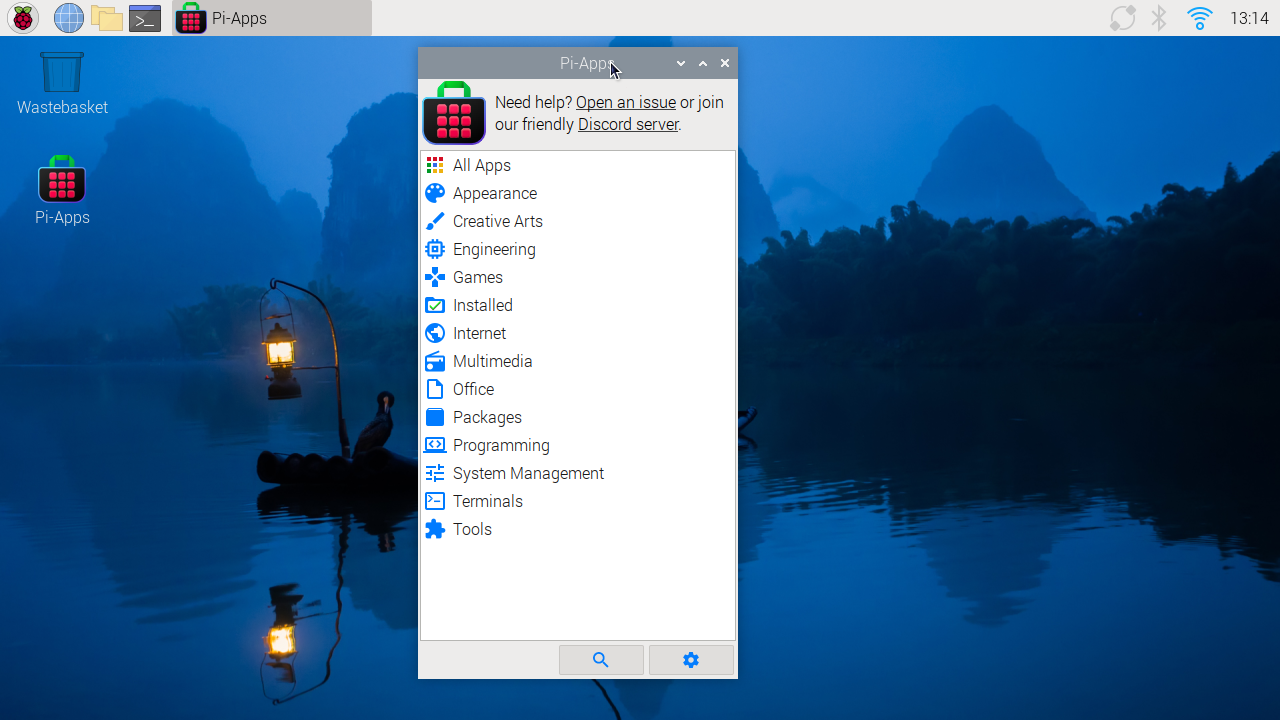Choose the System Management category
Screen dimensions: 1280x720
pyautogui.click(x=528, y=473)
